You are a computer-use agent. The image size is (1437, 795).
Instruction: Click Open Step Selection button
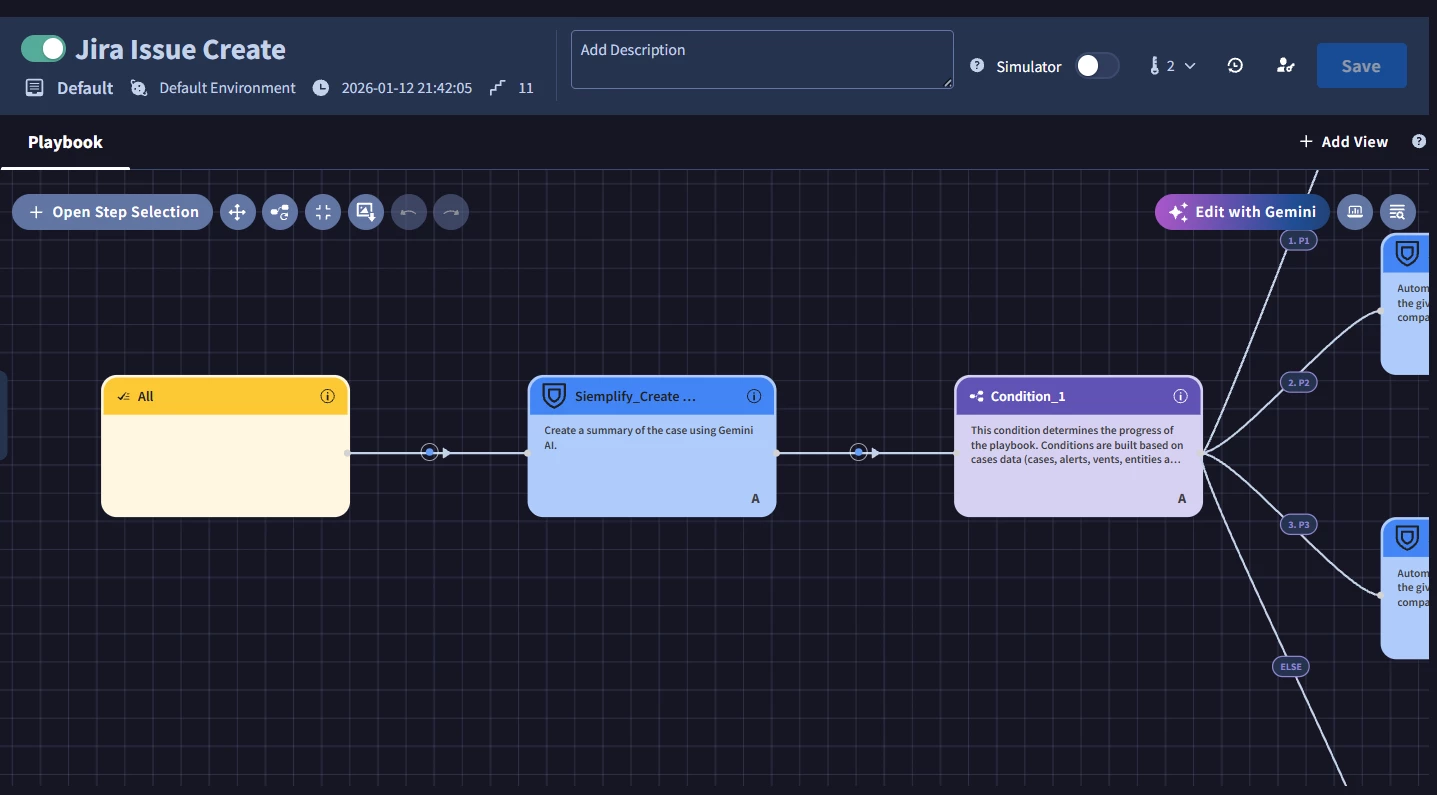[113, 212]
